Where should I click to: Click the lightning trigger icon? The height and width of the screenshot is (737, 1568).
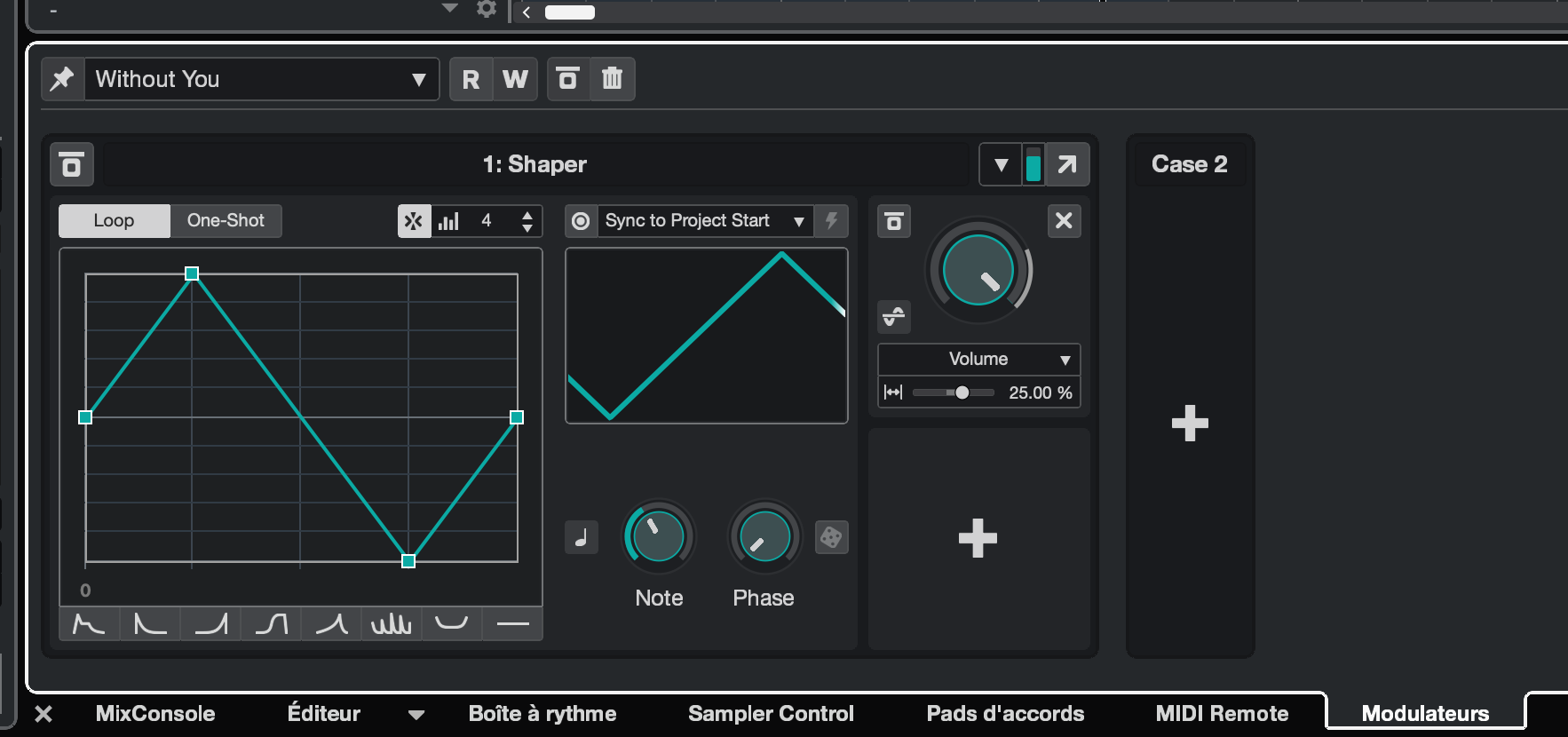[832, 221]
